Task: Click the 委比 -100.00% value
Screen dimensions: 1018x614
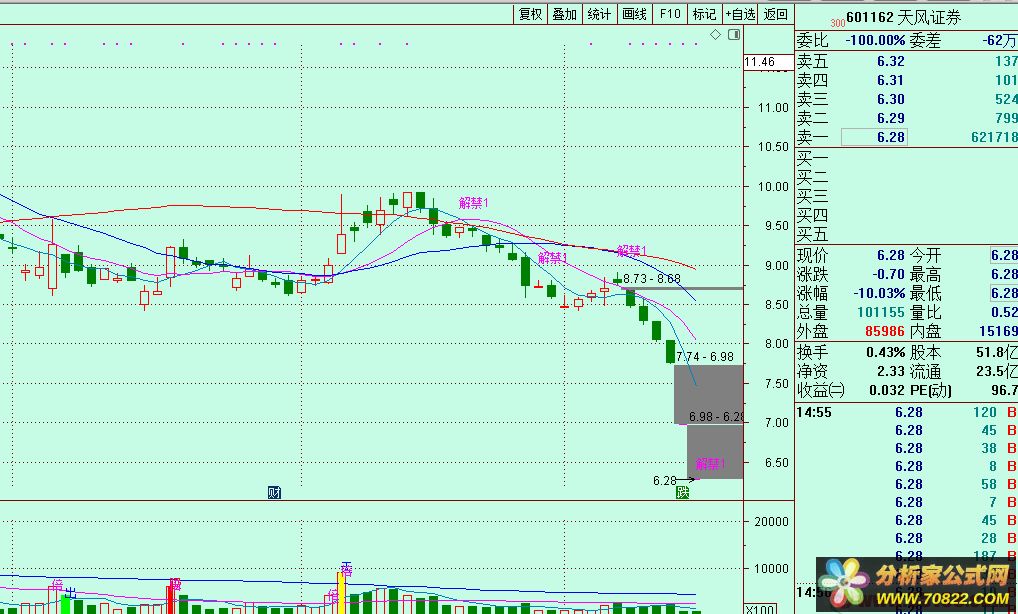Action: tap(875, 41)
